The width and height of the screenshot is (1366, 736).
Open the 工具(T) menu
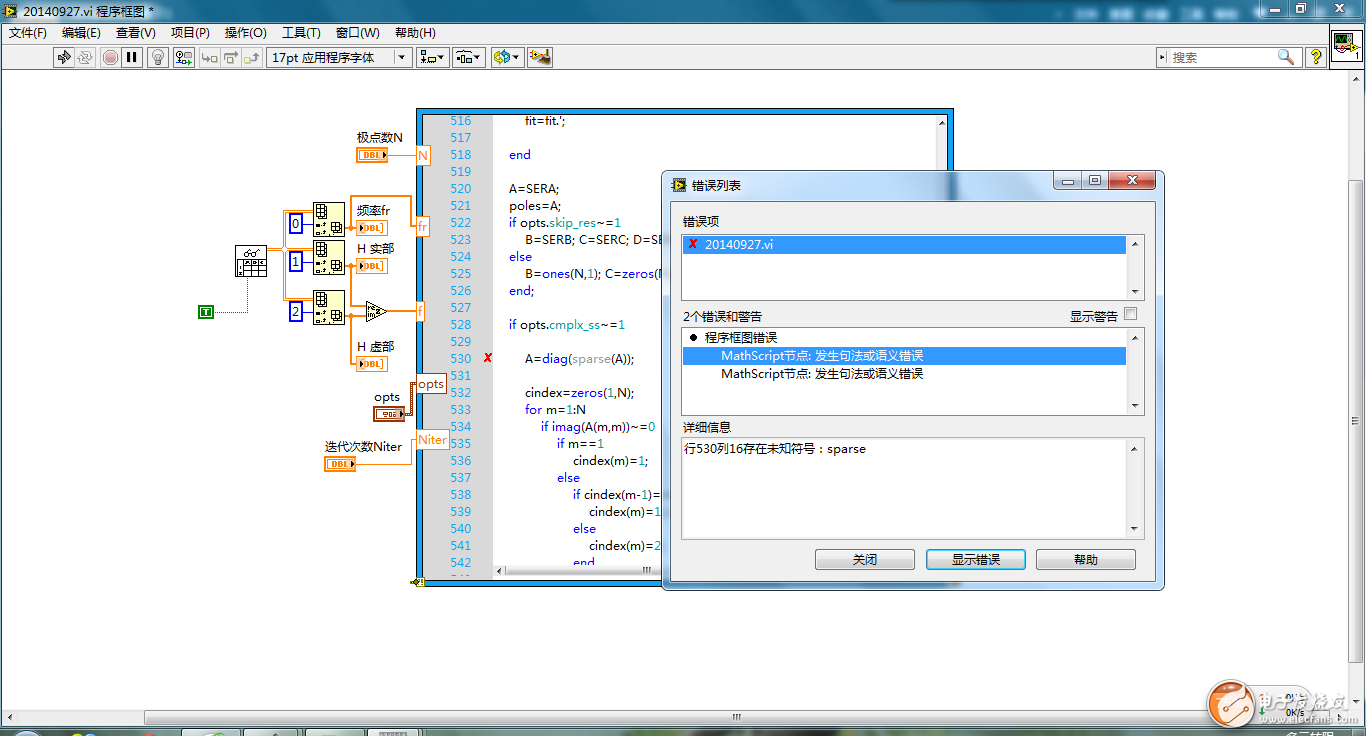pos(301,33)
